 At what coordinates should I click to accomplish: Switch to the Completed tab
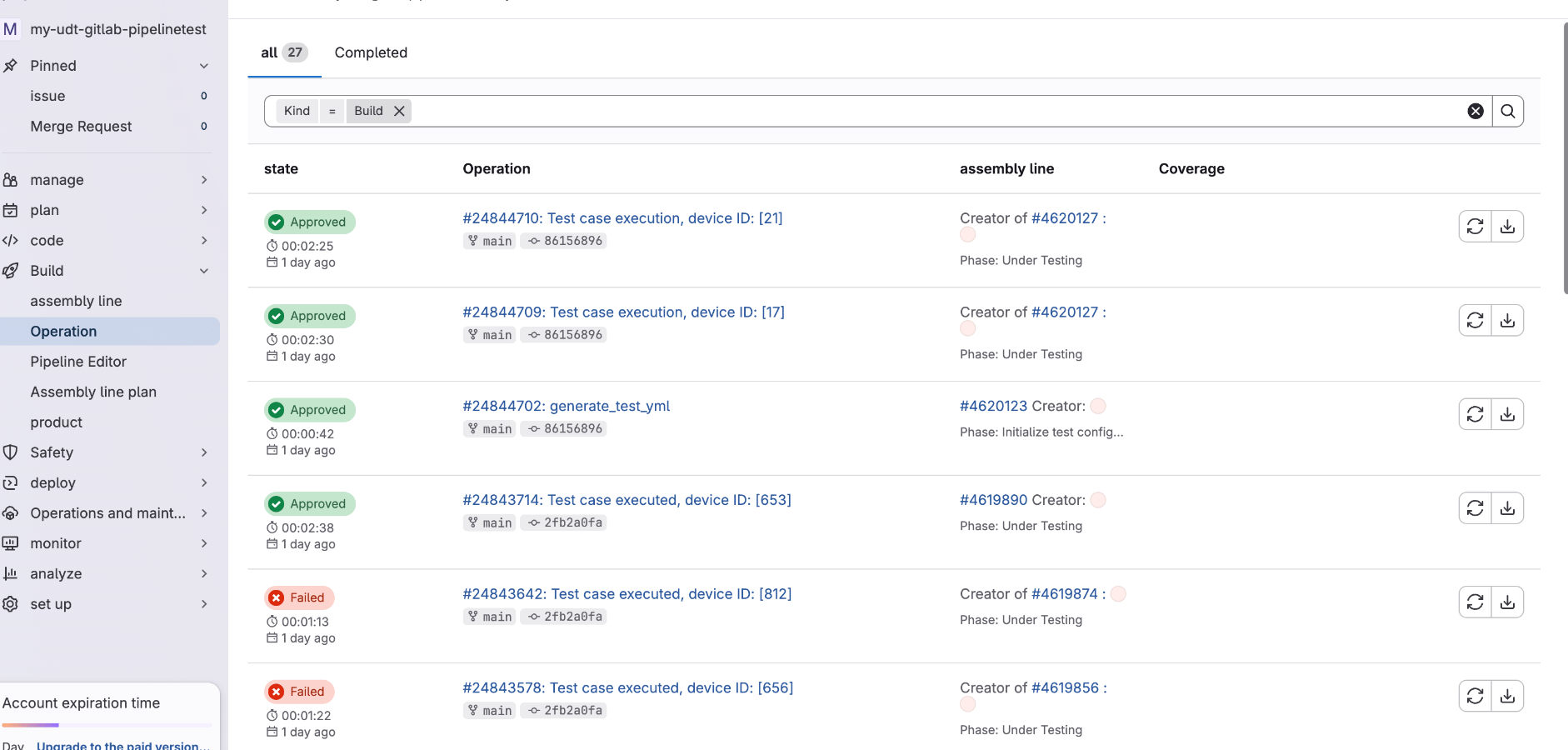(x=371, y=52)
